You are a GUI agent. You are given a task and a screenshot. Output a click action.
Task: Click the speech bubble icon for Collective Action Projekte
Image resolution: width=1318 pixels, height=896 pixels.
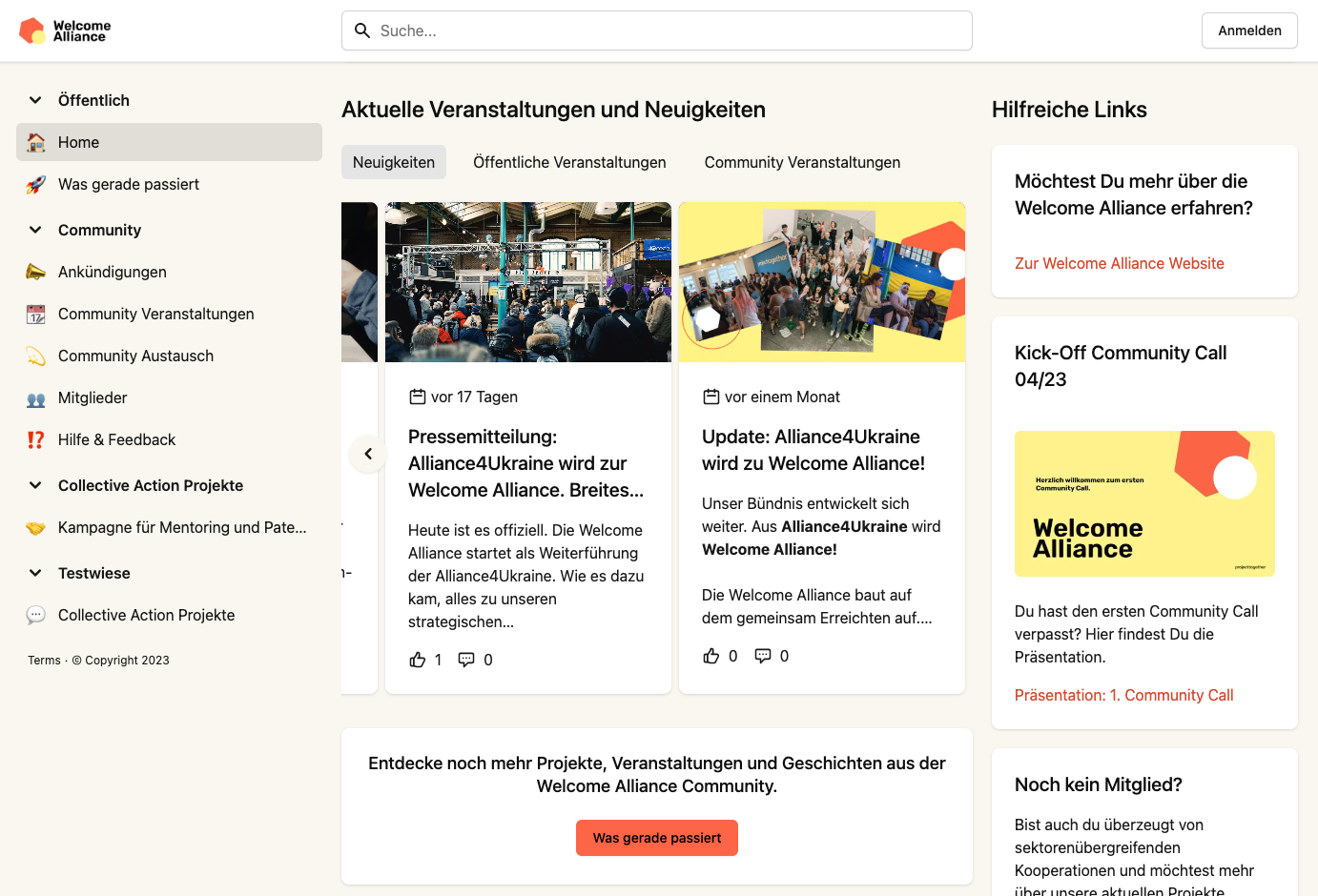(x=35, y=615)
